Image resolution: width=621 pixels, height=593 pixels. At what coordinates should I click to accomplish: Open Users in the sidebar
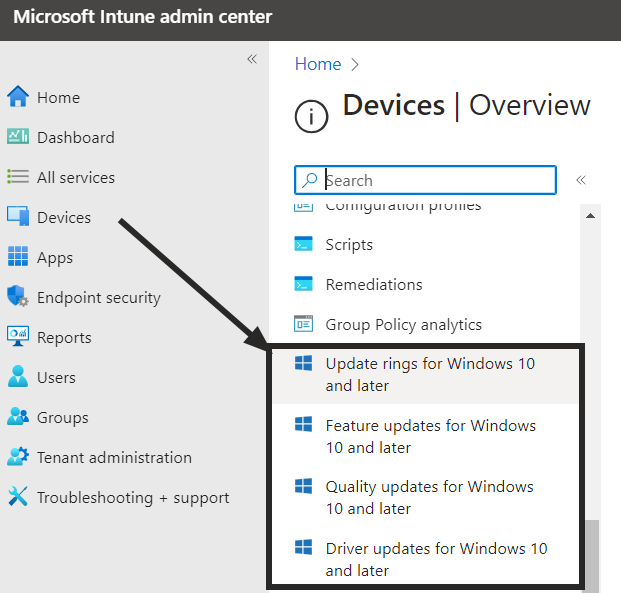(x=56, y=378)
